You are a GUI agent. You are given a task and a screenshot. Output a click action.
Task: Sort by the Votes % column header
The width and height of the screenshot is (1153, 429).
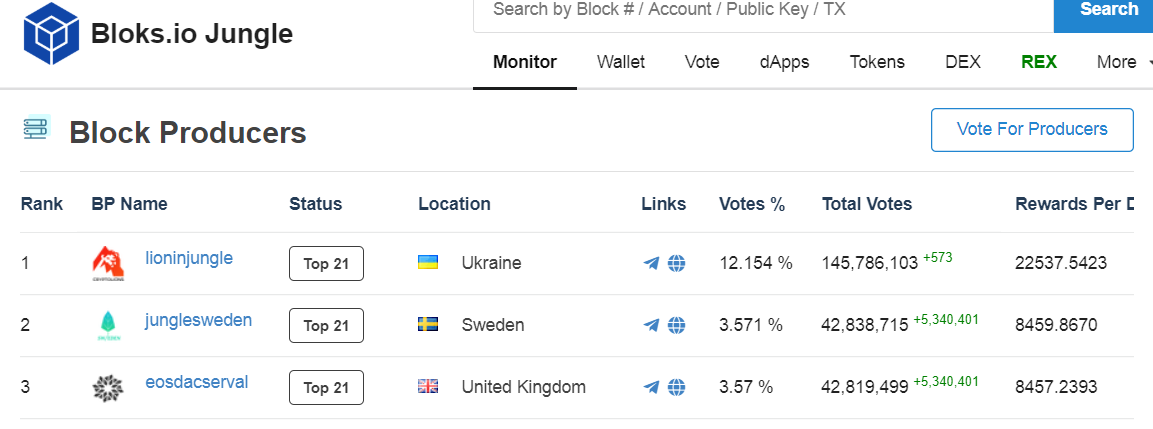coord(752,204)
